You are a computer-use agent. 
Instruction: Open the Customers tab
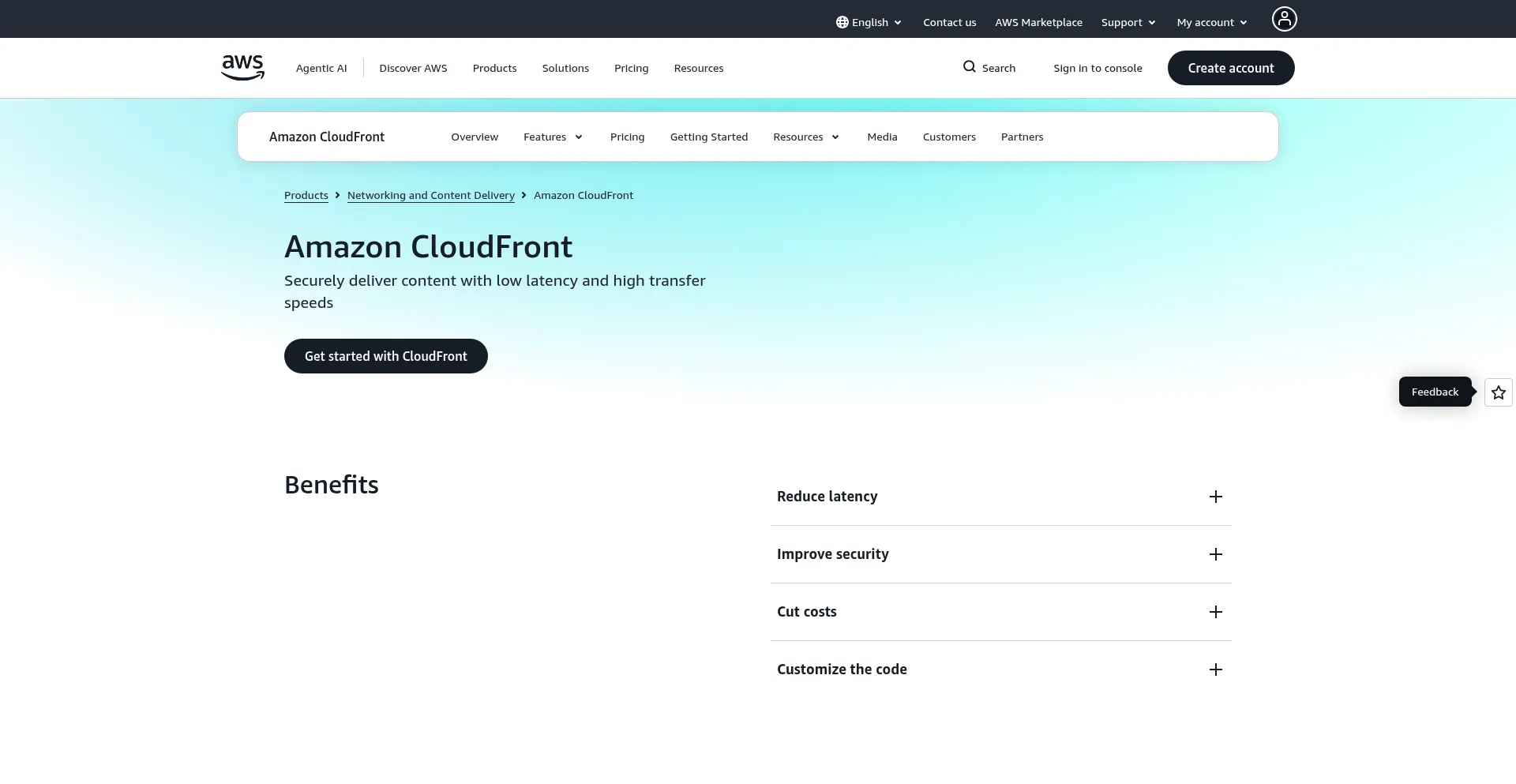[949, 137]
